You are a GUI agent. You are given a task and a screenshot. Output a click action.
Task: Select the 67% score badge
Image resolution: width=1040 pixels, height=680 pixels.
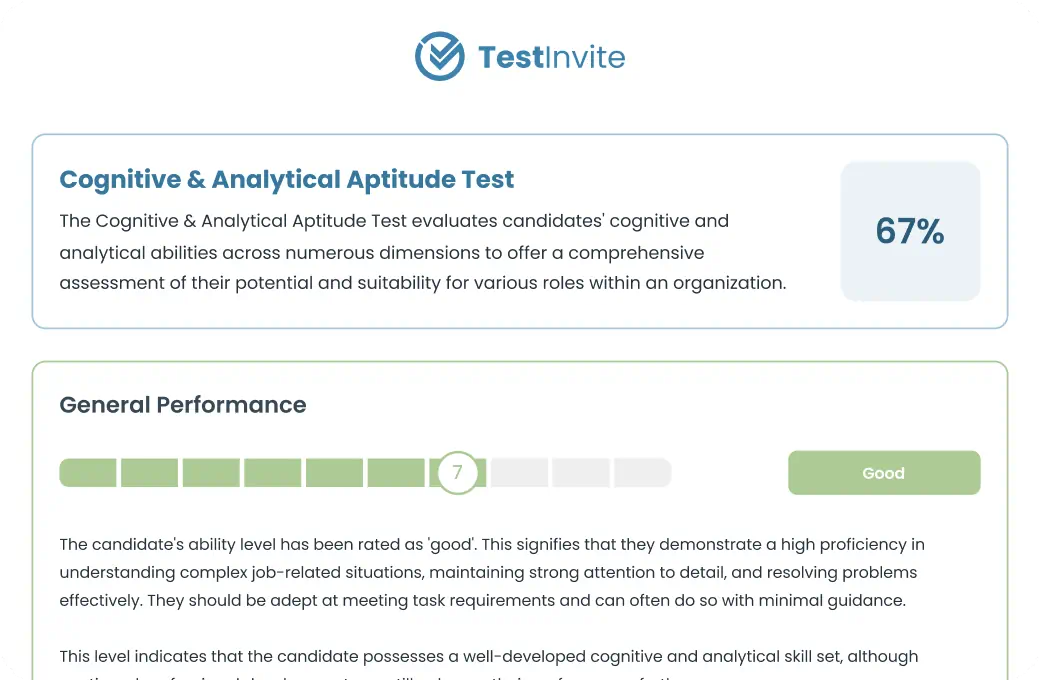tap(910, 231)
